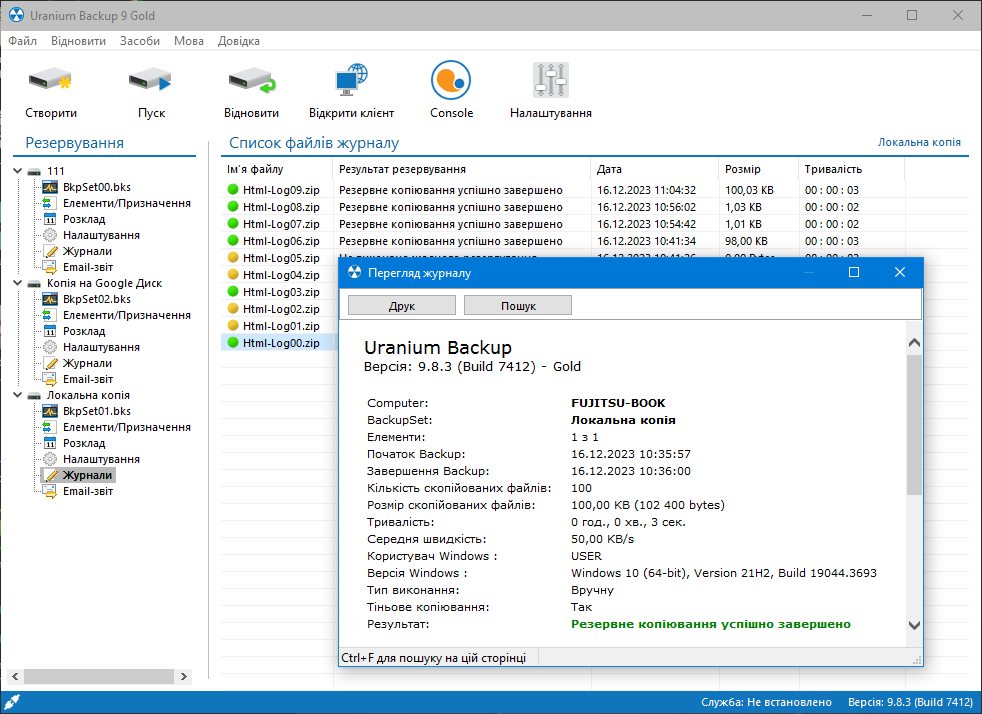Select Html-Log06.zip row
Viewport: 982px width, 714px height.
(x=594, y=241)
